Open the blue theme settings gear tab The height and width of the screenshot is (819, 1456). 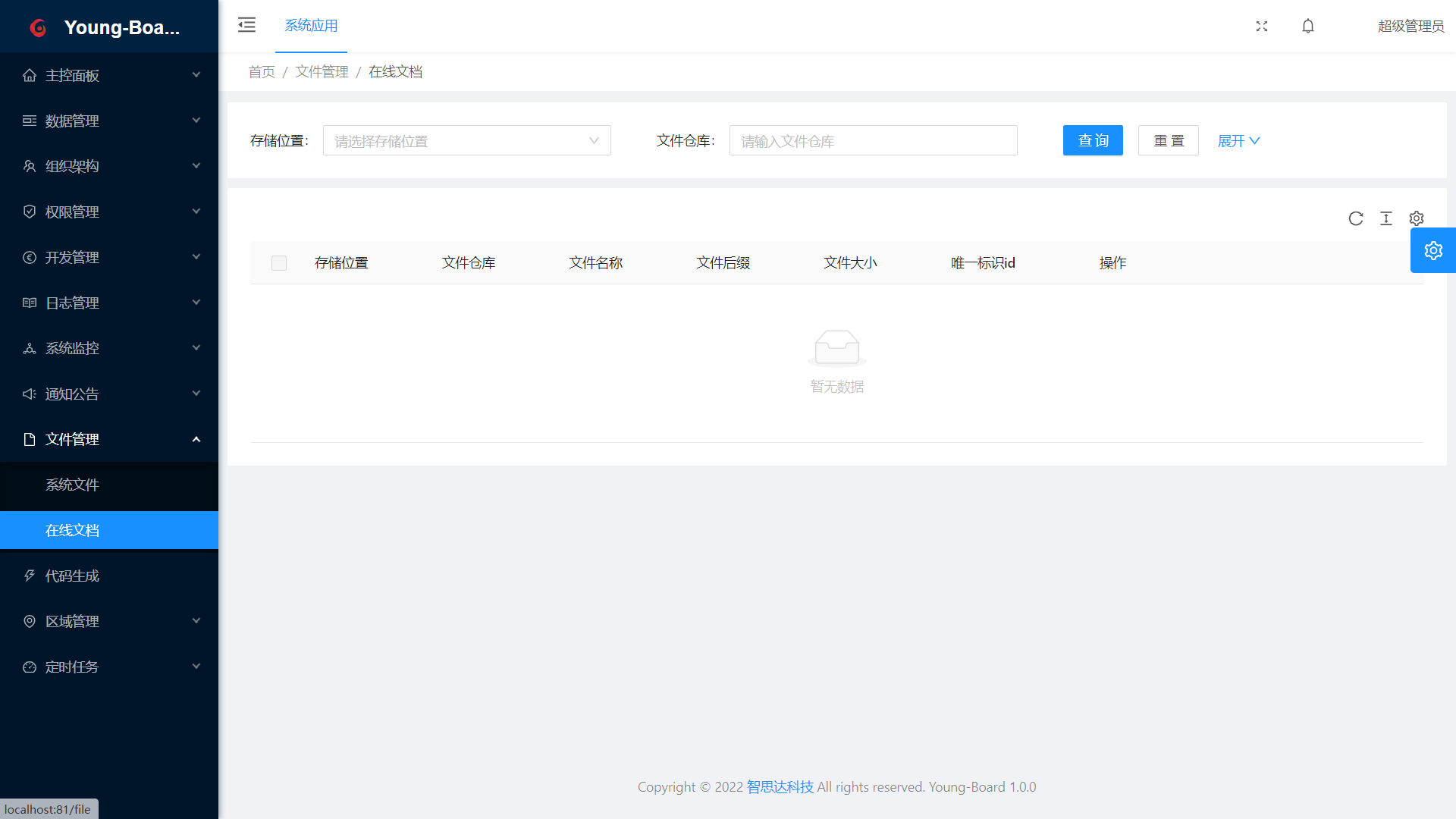pyautogui.click(x=1433, y=250)
